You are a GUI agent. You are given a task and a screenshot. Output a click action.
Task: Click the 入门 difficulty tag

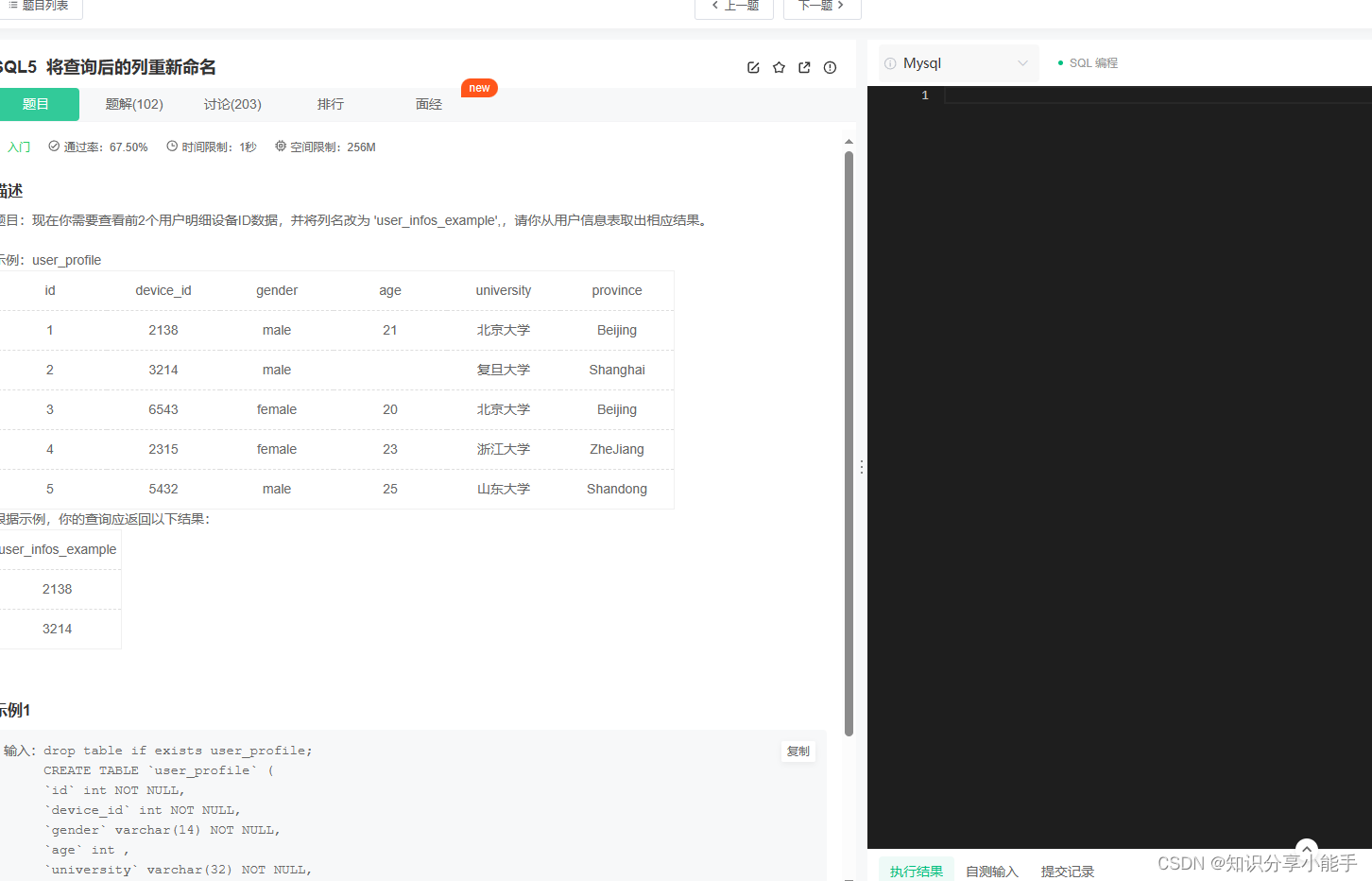(x=19, y=147)
